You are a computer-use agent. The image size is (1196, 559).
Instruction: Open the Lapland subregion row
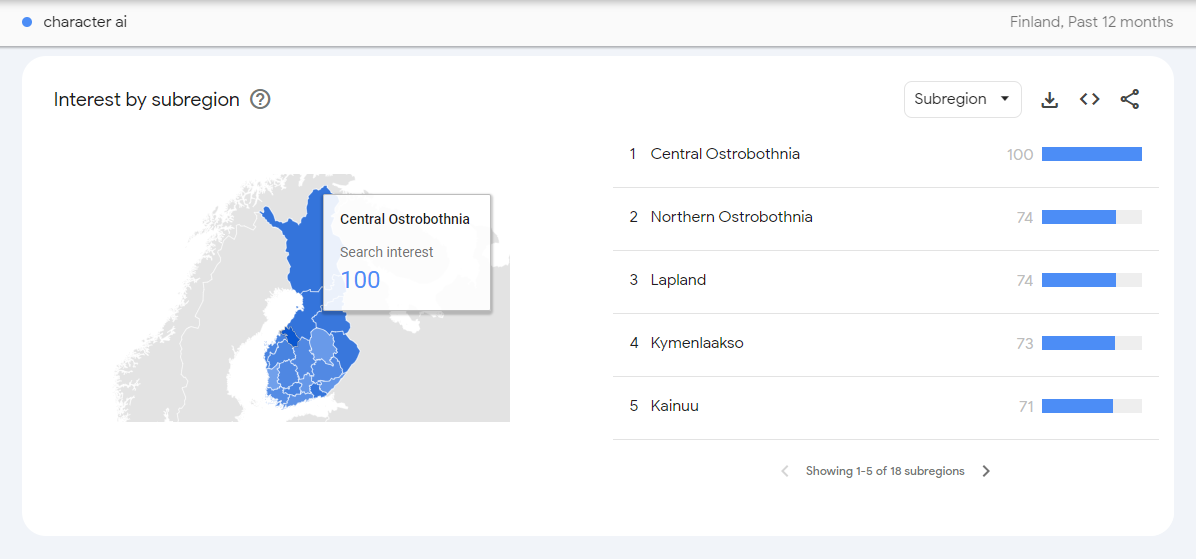pos(678,280)
